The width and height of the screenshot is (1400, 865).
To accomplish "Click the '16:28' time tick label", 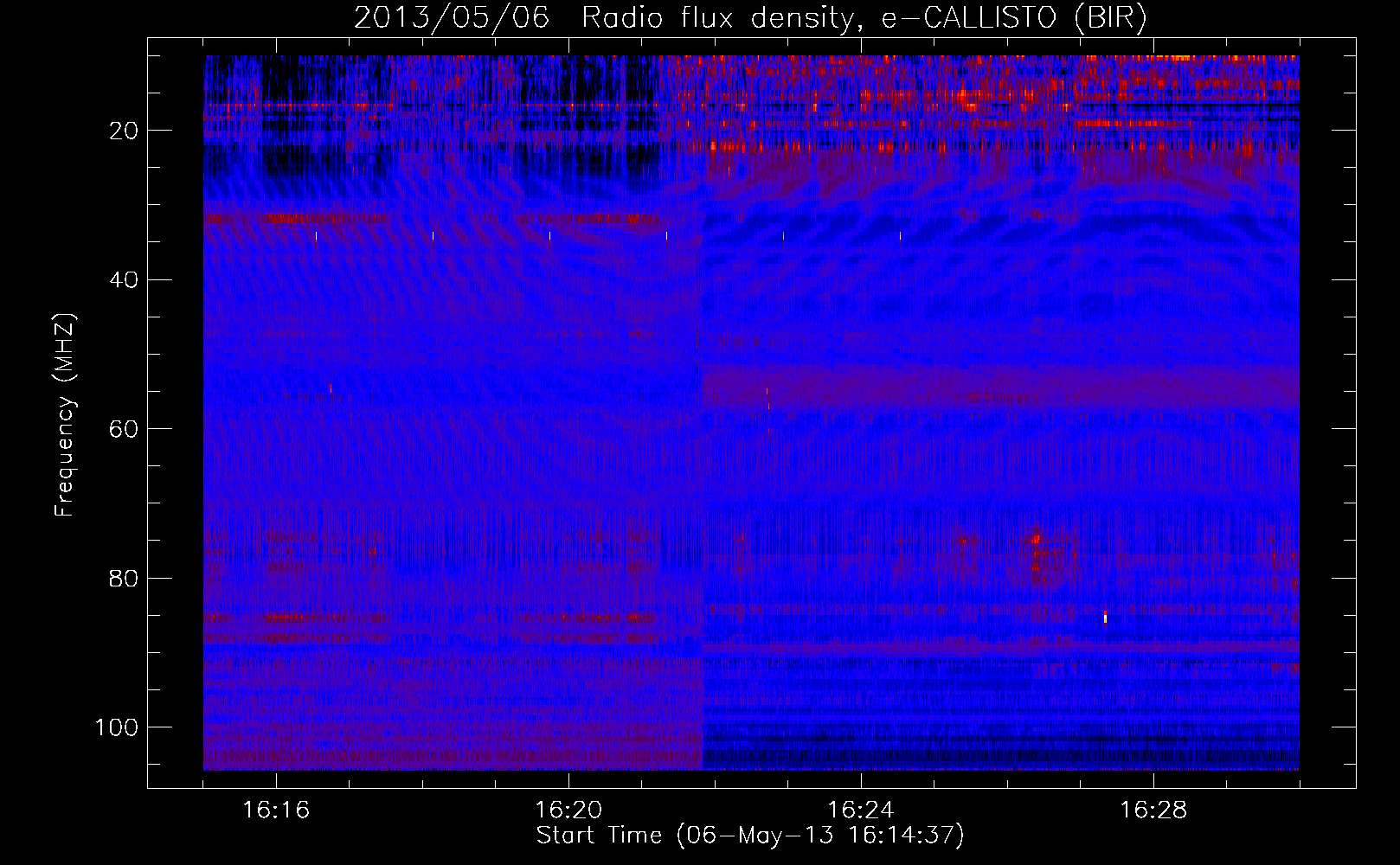I will coord(1153,811).
